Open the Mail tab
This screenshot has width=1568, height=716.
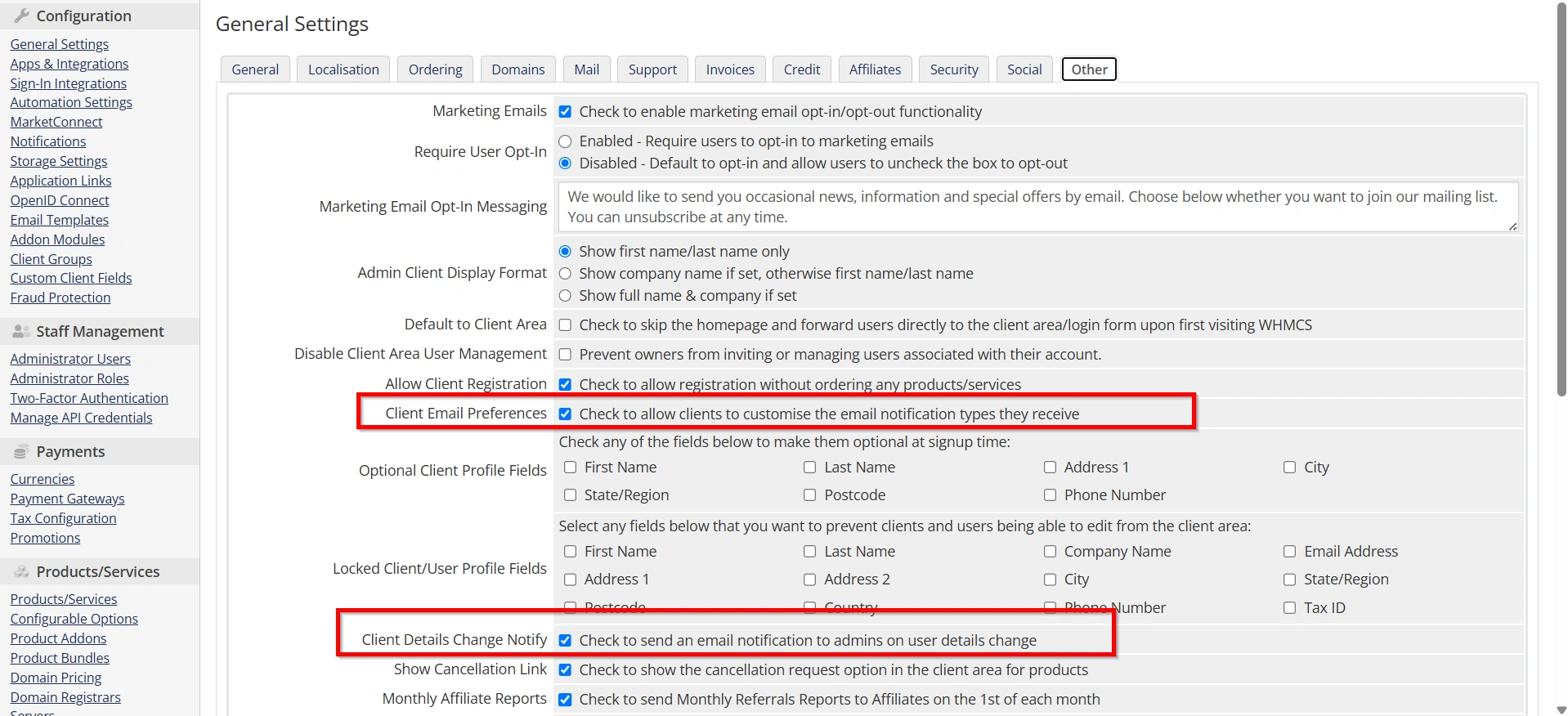pos(587,69)
